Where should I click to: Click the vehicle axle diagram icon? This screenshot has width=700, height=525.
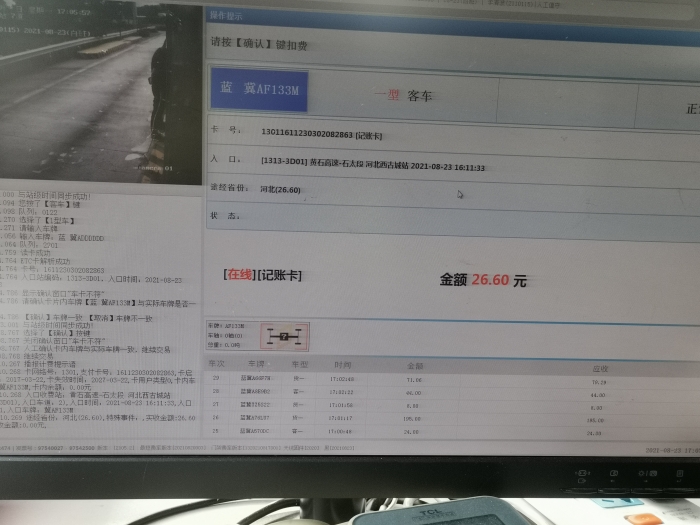285,335
